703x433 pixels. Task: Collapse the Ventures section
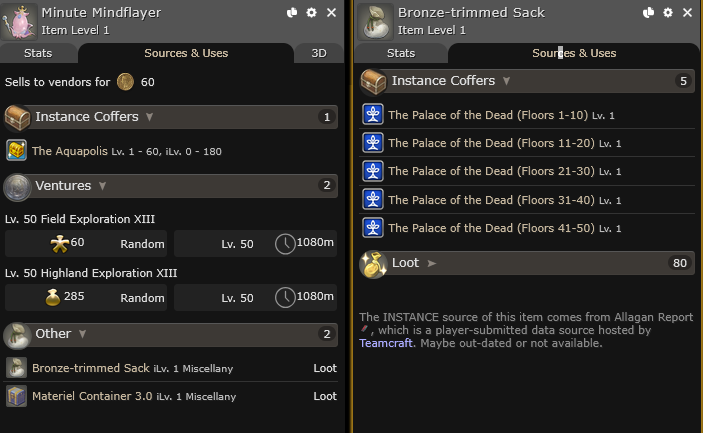pos(102,185)
